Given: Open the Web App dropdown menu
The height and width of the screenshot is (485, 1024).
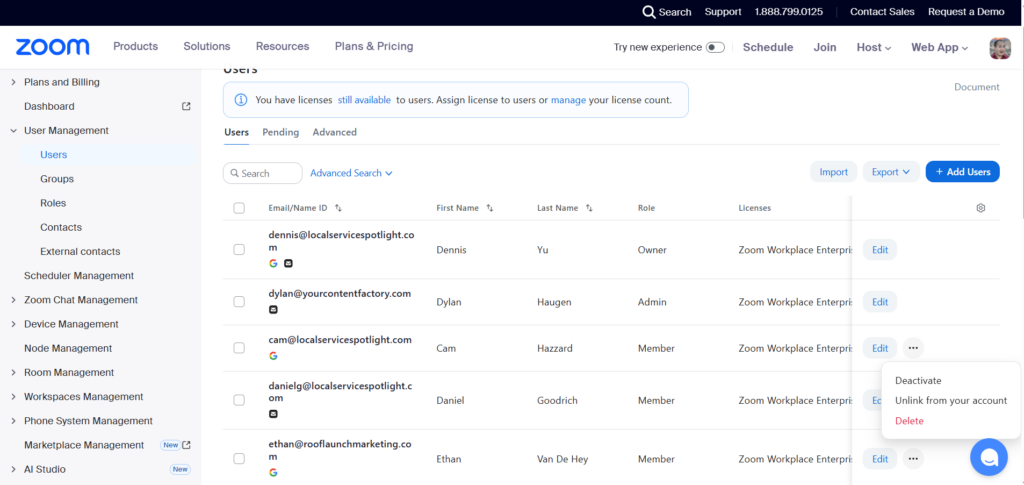Looking at the screenshot, I should pos(940,47).
